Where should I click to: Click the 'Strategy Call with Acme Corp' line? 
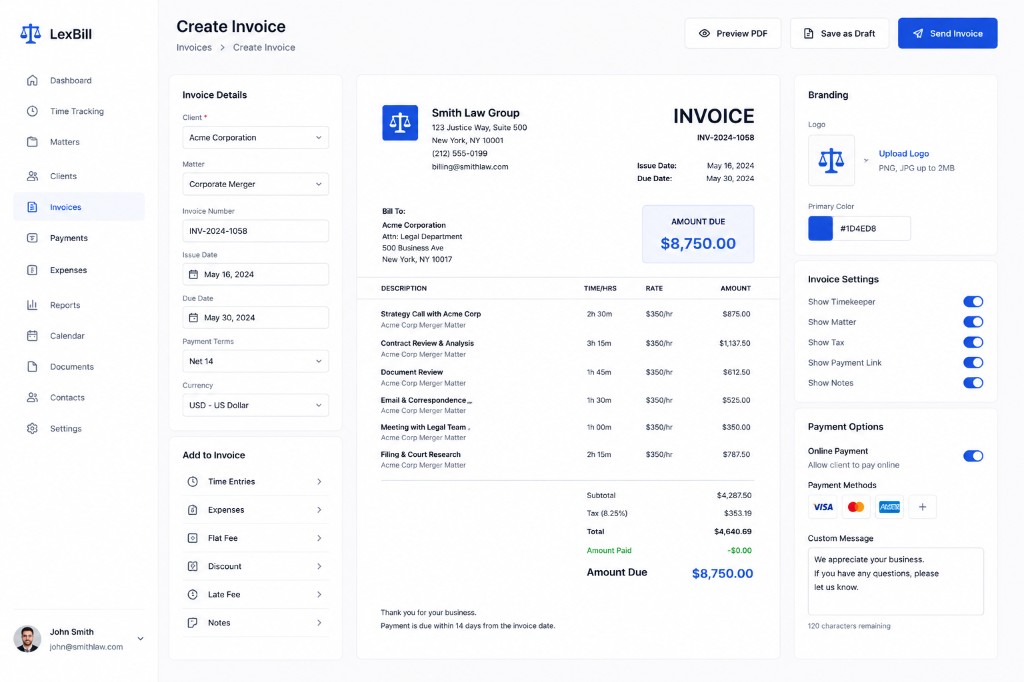pyautogui.click(x=430, y=314)
